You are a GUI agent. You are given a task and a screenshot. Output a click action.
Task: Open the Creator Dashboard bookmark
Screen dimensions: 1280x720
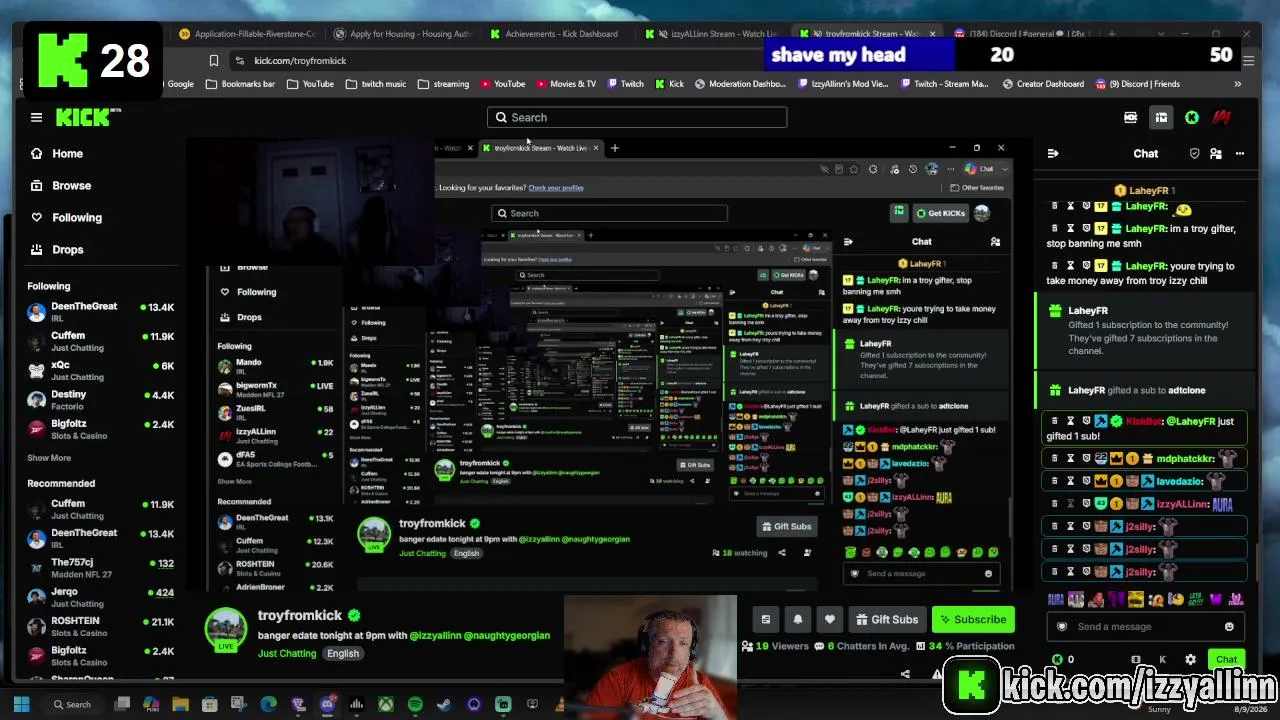click(x=1043, y=84)
